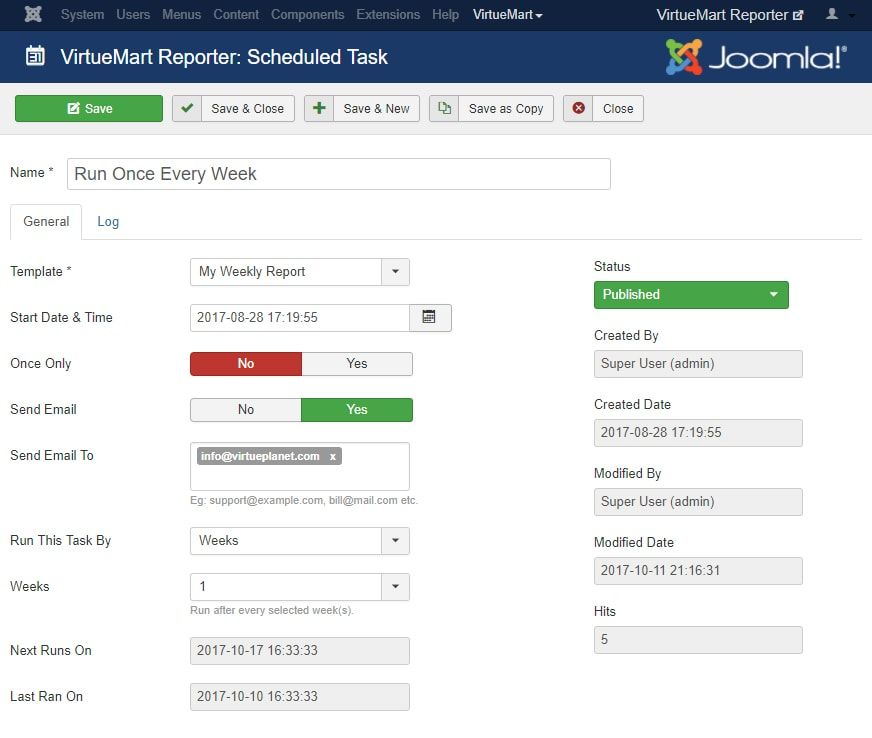Open the Menus menu
The image size is (872, 738).
click(x=181, y=14)
